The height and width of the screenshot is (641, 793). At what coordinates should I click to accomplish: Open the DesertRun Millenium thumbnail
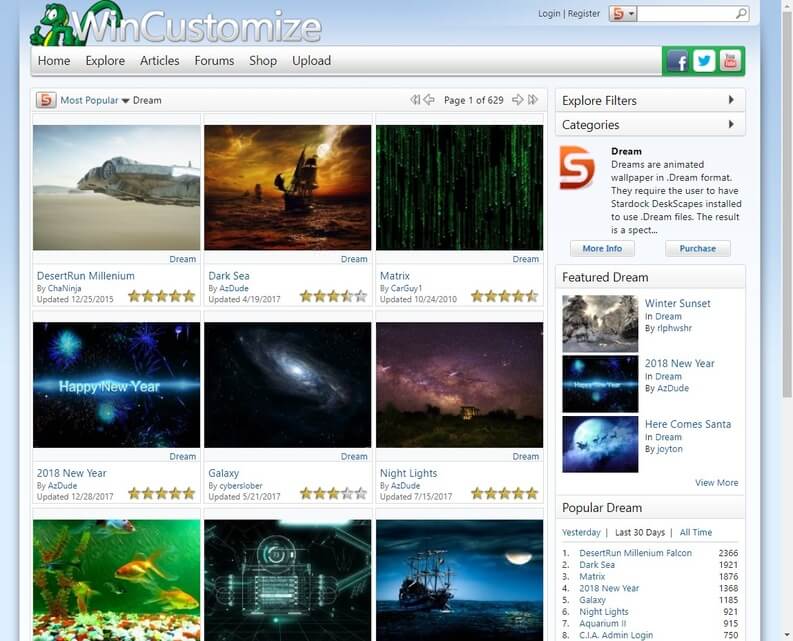(x=116, y=188)
